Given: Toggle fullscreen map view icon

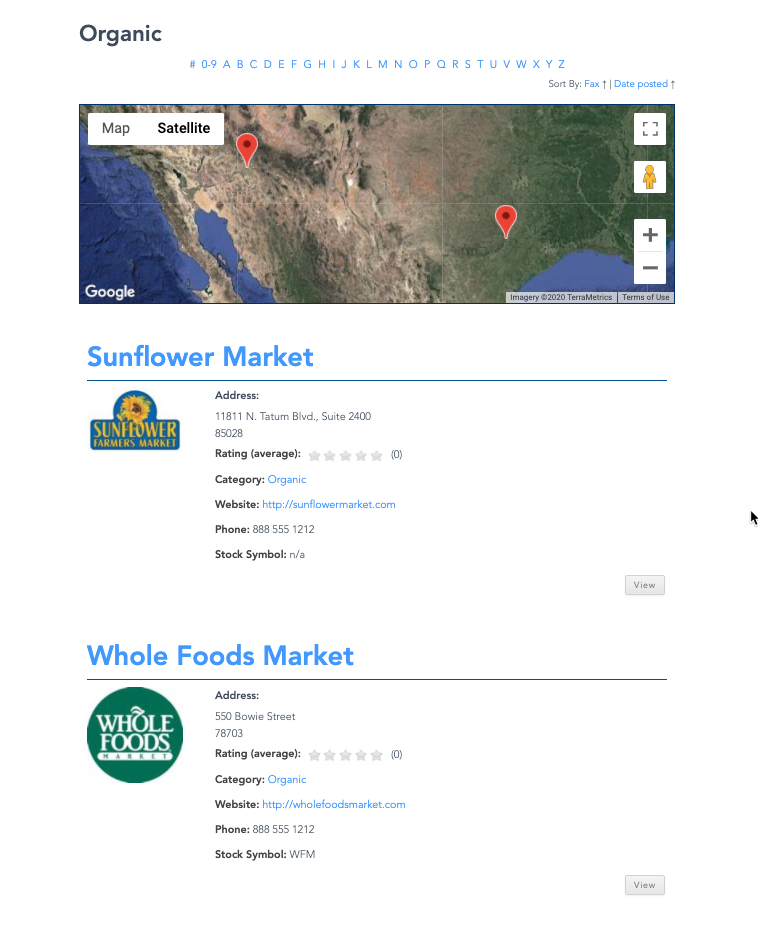Looking at the screenshot, I should pos(650,129).
